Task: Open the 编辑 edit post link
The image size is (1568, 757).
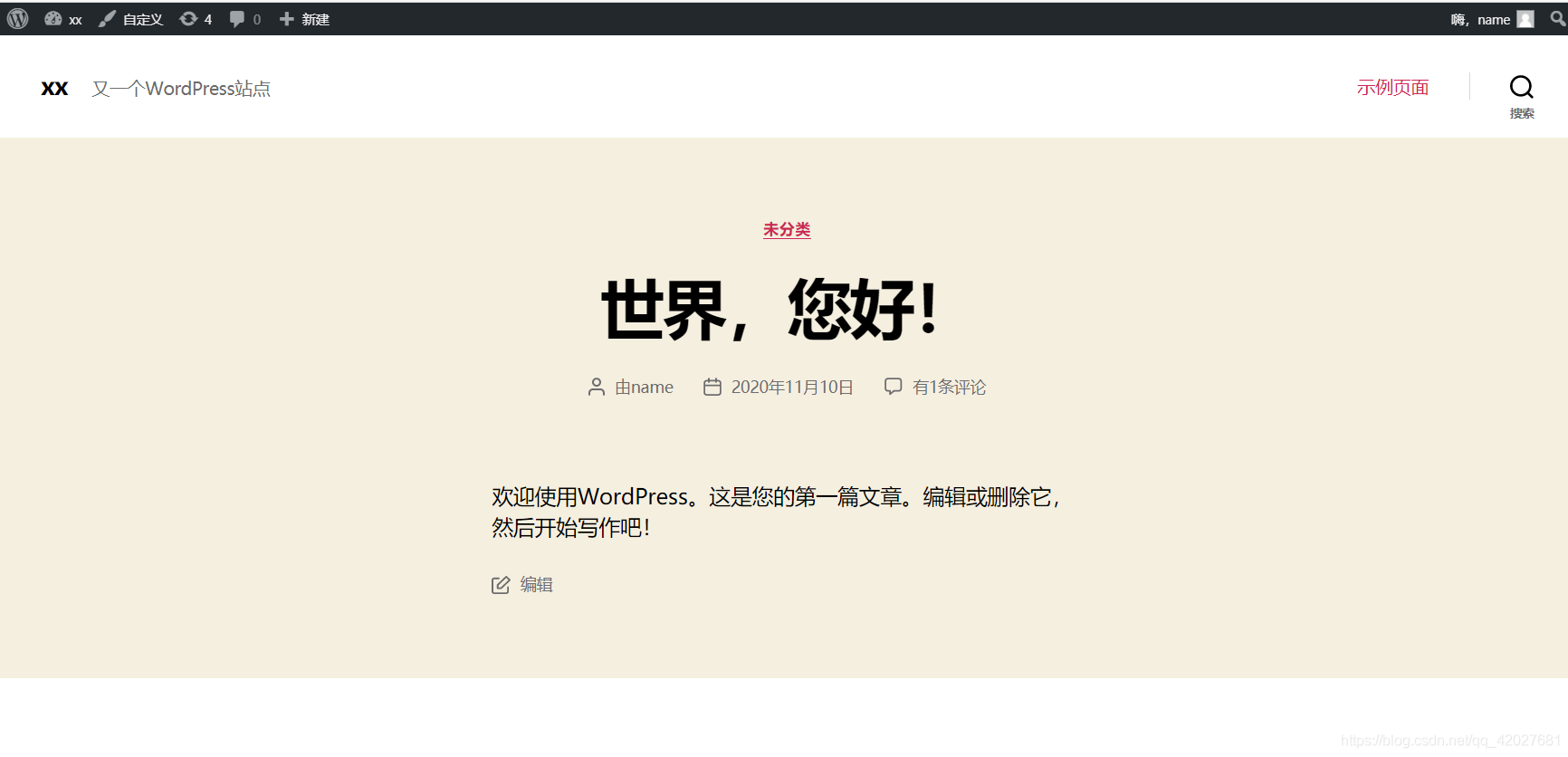Action: point(537,586)
